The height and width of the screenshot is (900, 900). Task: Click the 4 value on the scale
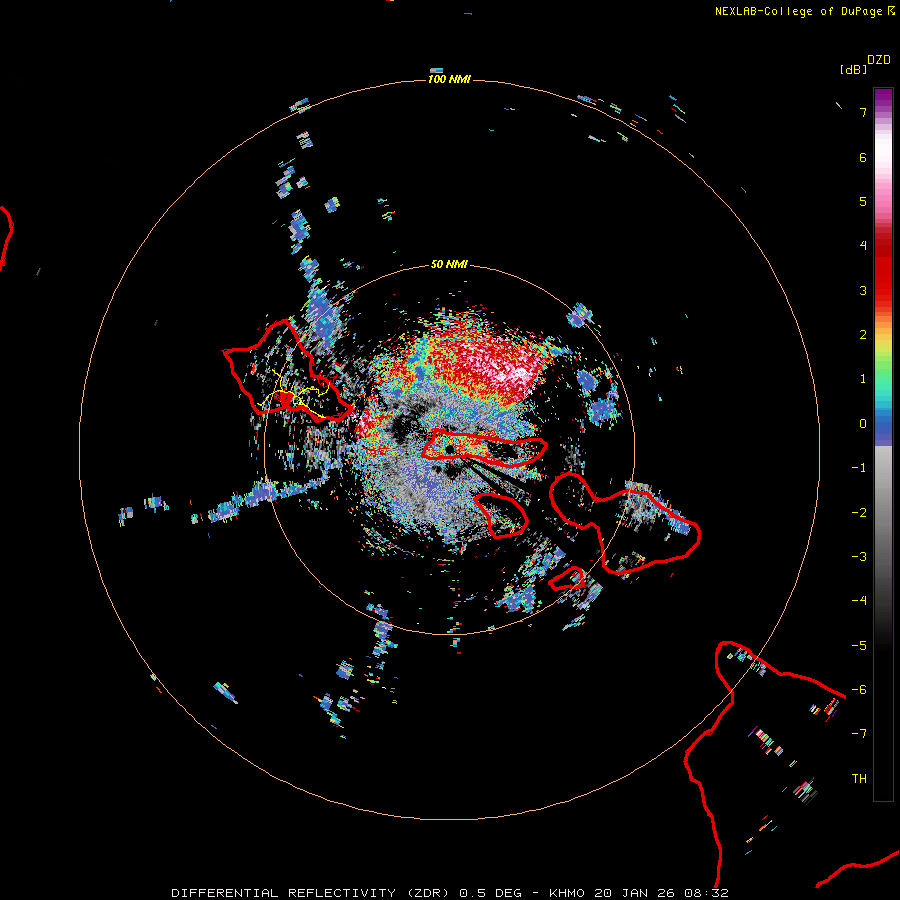pos(863,246)
